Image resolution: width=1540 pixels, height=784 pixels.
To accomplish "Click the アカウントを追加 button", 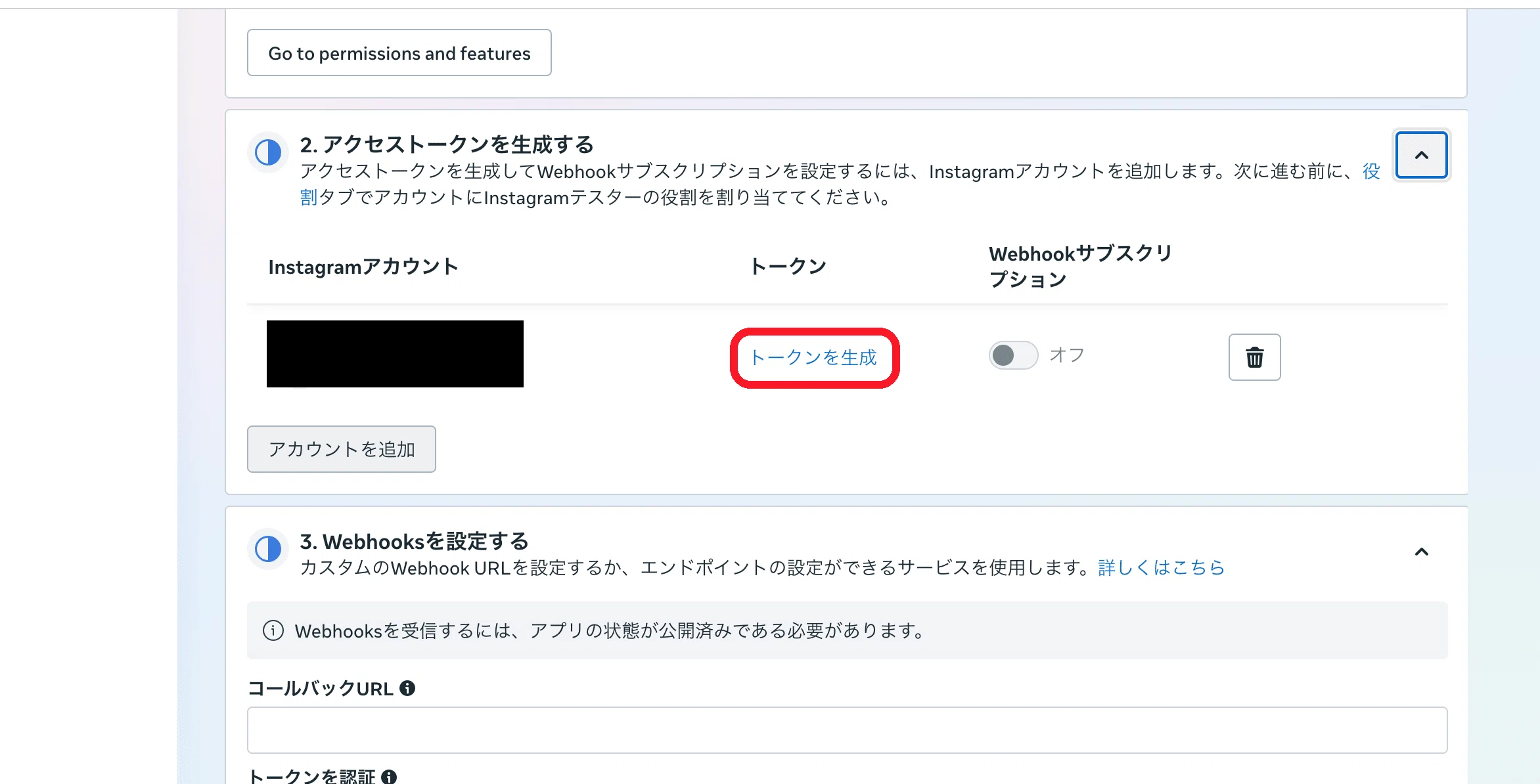I will pos(342,449).
